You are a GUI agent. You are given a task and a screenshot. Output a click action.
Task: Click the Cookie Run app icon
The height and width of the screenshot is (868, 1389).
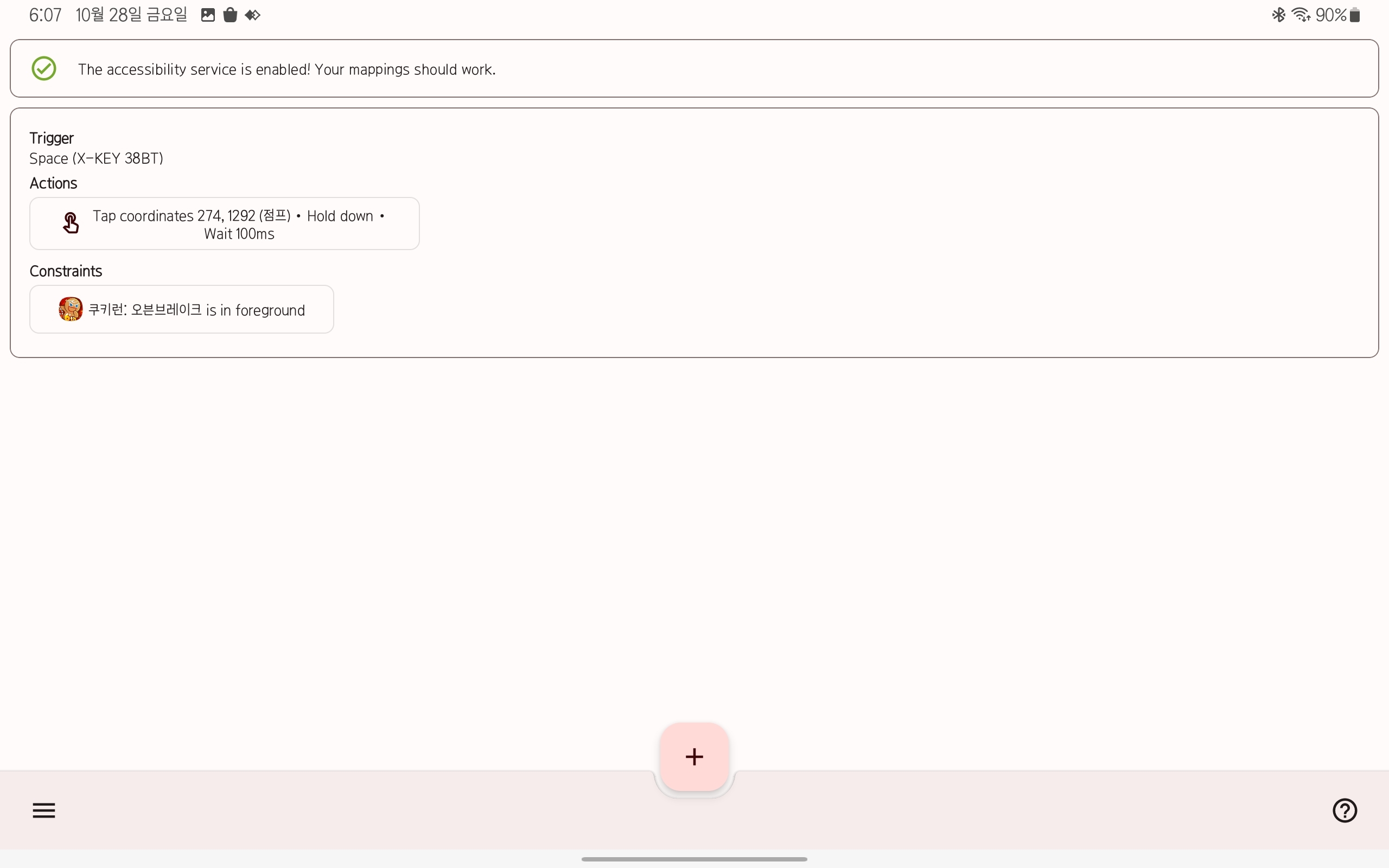(71, 309)
